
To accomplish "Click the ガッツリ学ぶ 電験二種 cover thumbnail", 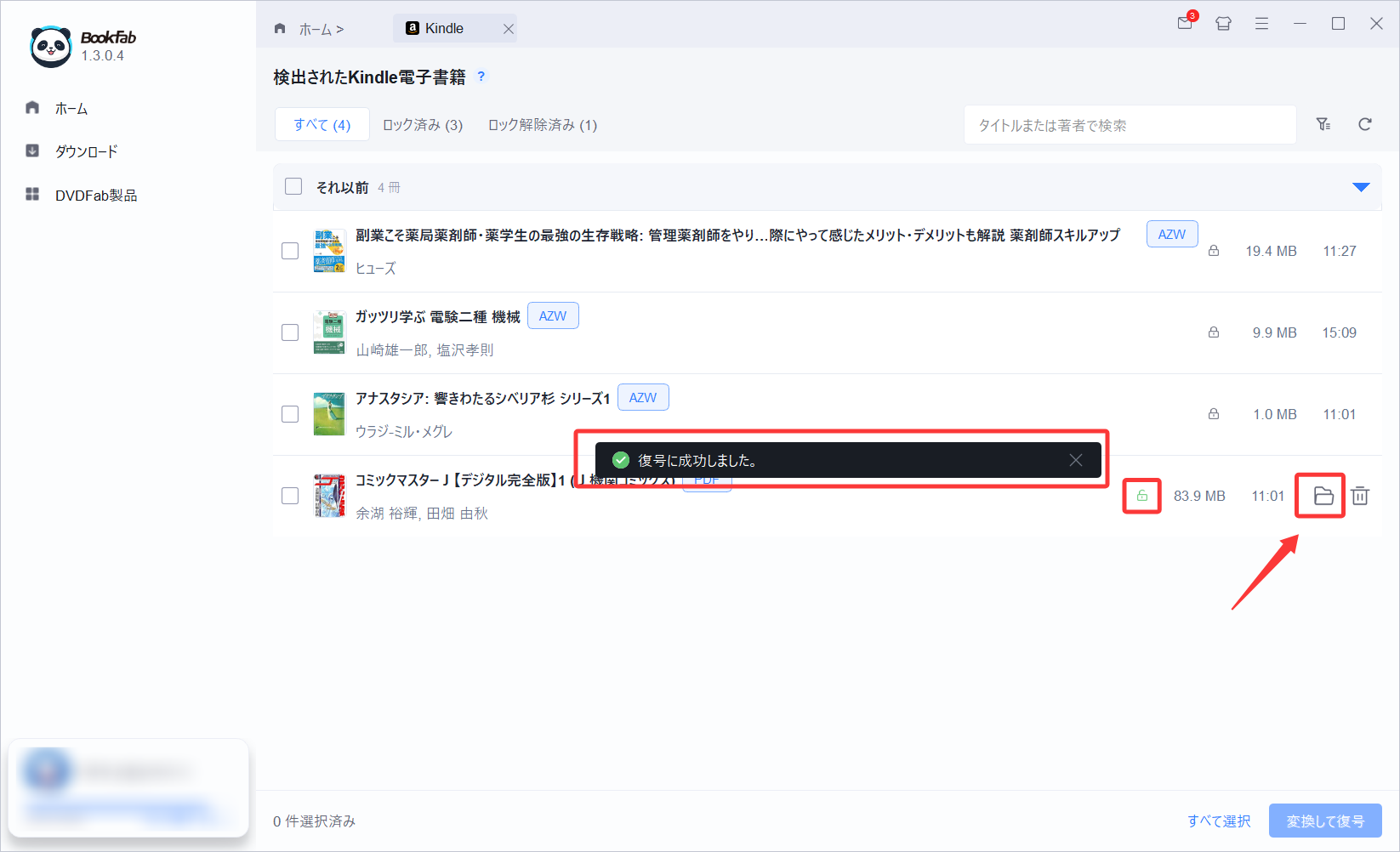I will coord(329,332).
